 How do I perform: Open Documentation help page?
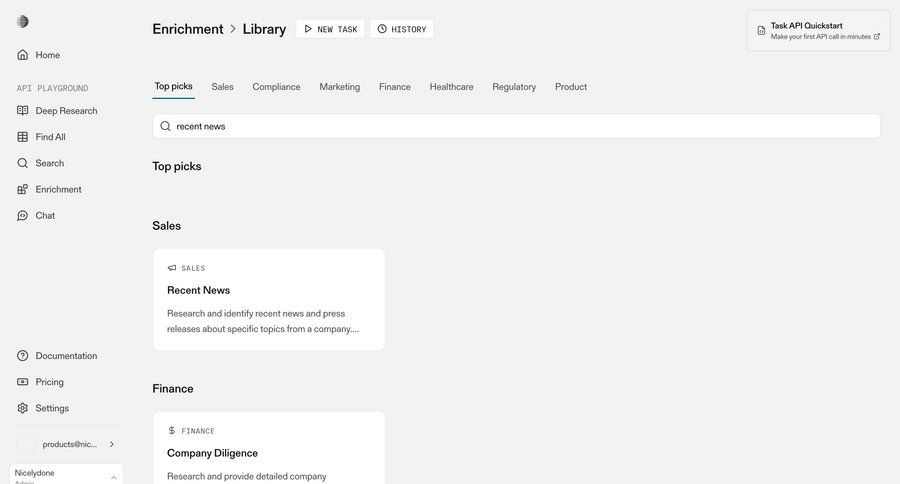[66, 356]
